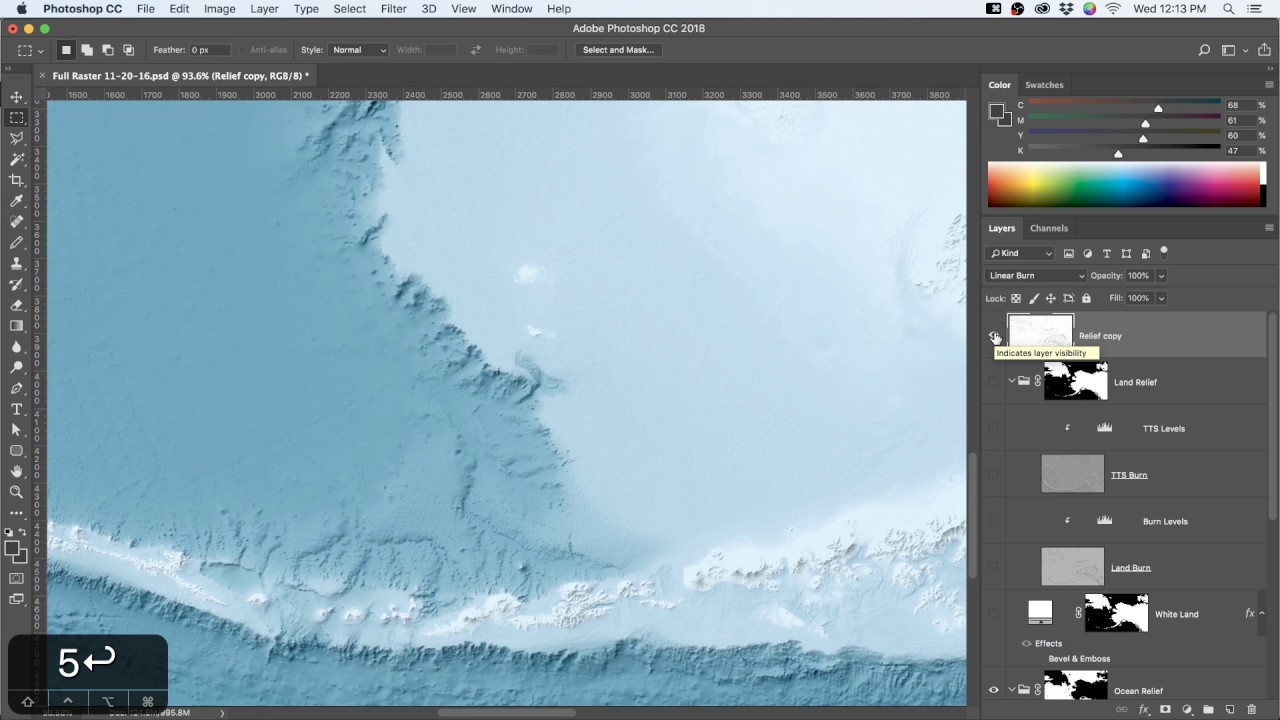The width and height of the screenshot is (1280, 720).
Task: Select the Gradient tool
Action: [16, 326]
